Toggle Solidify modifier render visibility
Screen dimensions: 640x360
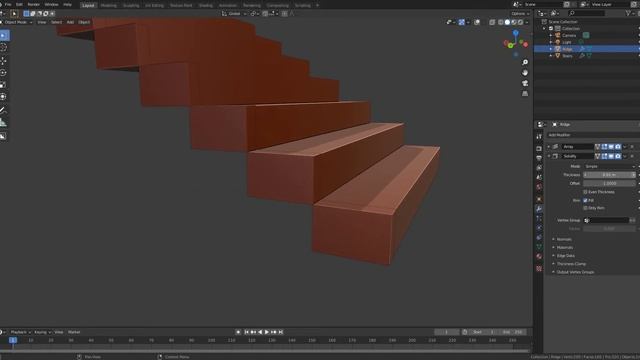pos(618,156)
